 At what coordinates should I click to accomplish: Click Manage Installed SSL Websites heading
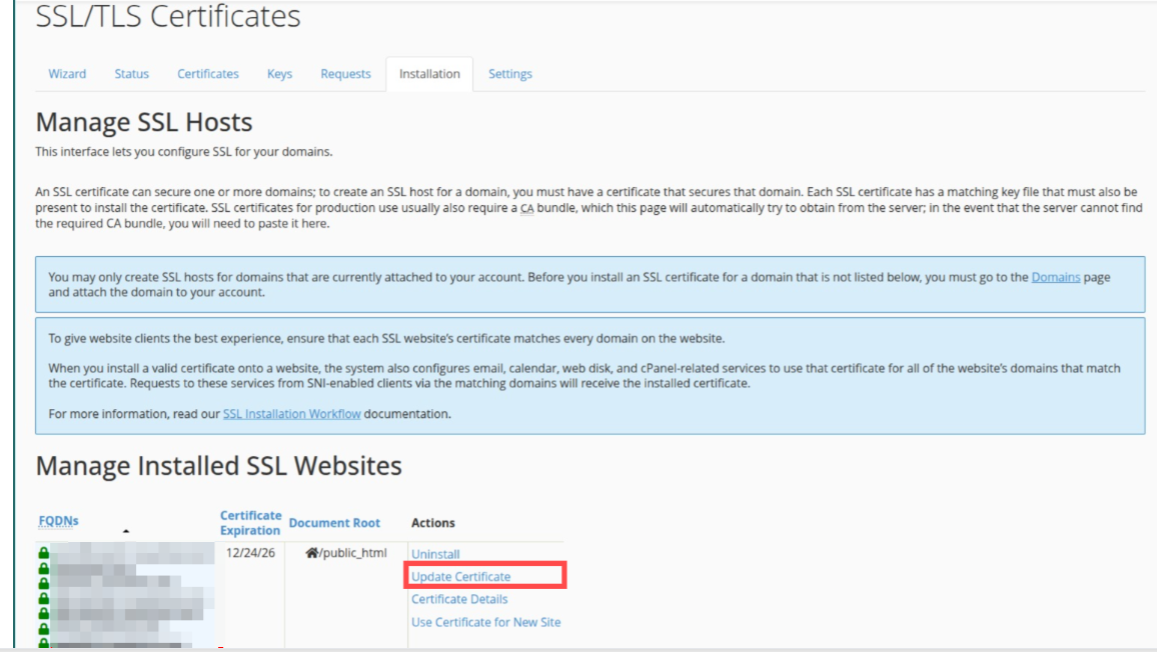point(218,465)
